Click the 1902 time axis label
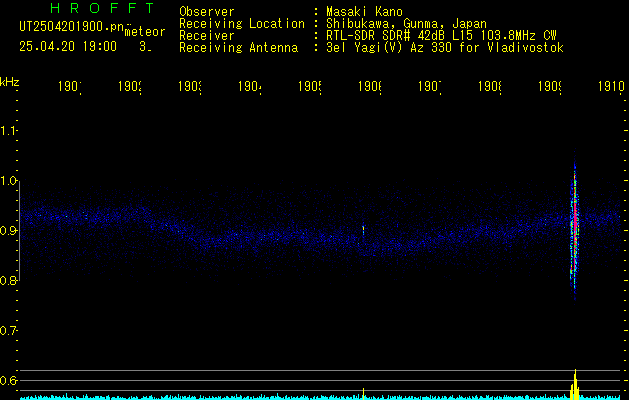The height and width of the screenshot is (400, 629). click(130, 87)
